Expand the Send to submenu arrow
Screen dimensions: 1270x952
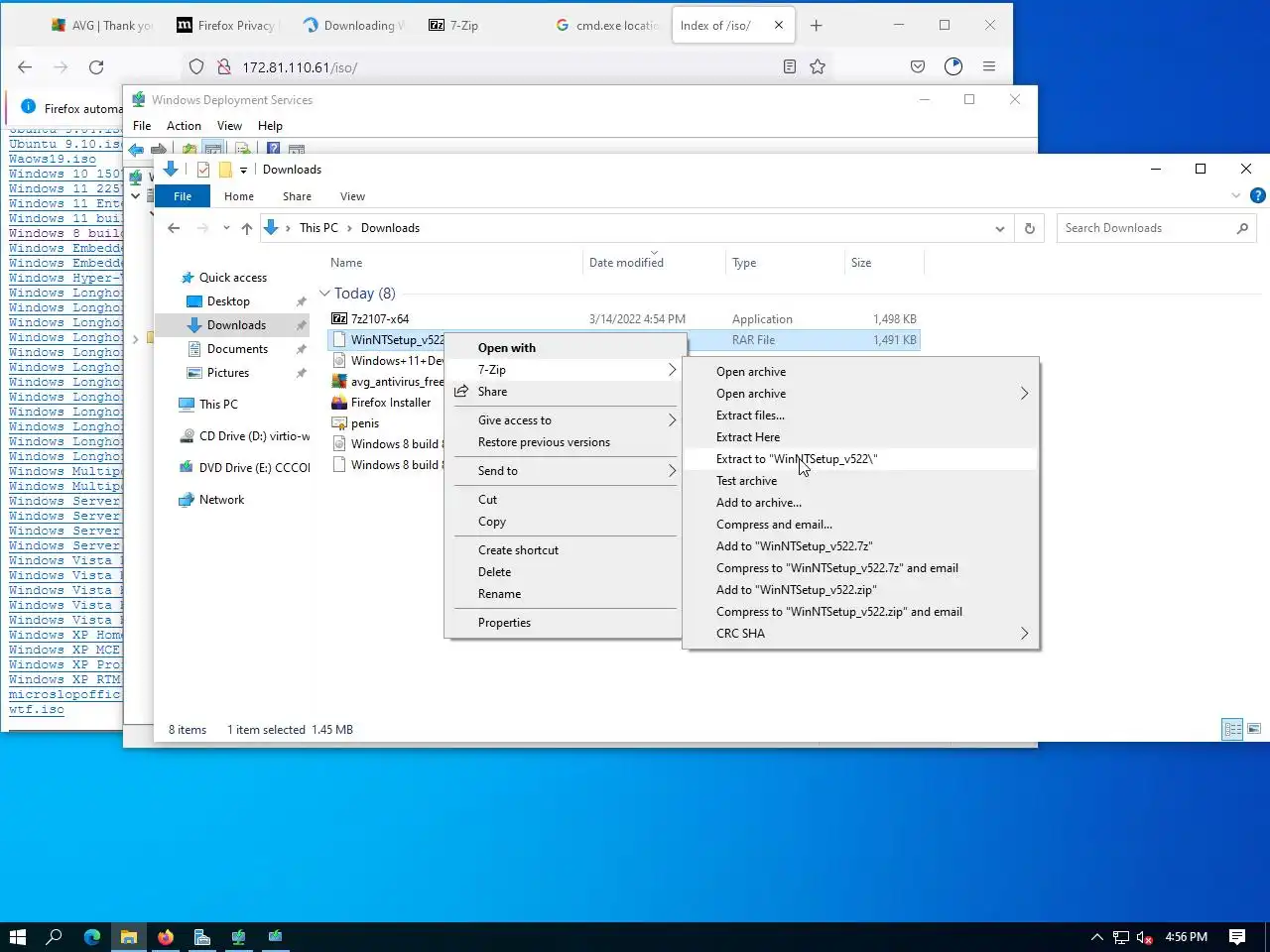(x=672, y=471)
